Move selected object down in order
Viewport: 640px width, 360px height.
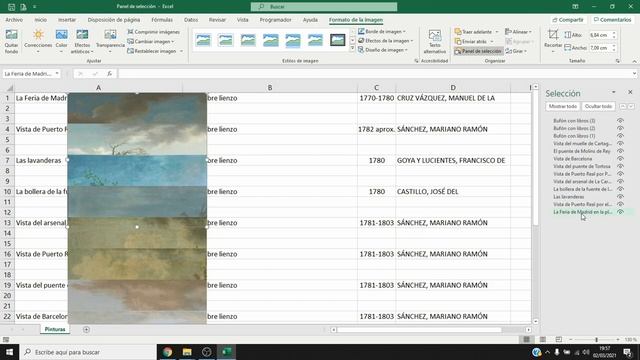631,106
